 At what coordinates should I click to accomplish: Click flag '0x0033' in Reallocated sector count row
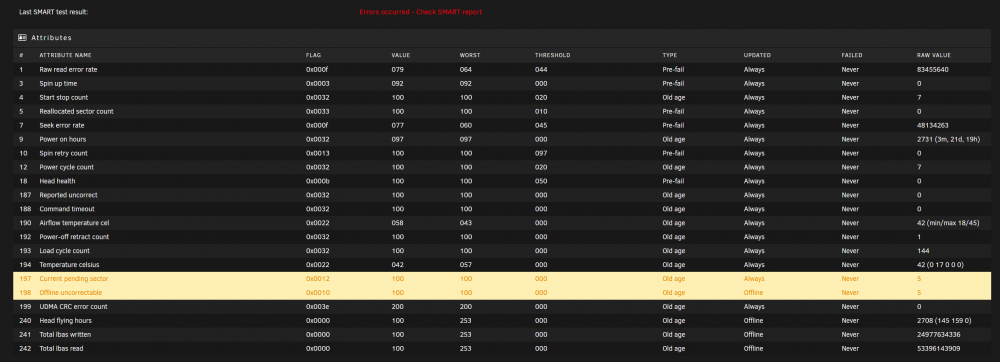(x=318, y=112)
